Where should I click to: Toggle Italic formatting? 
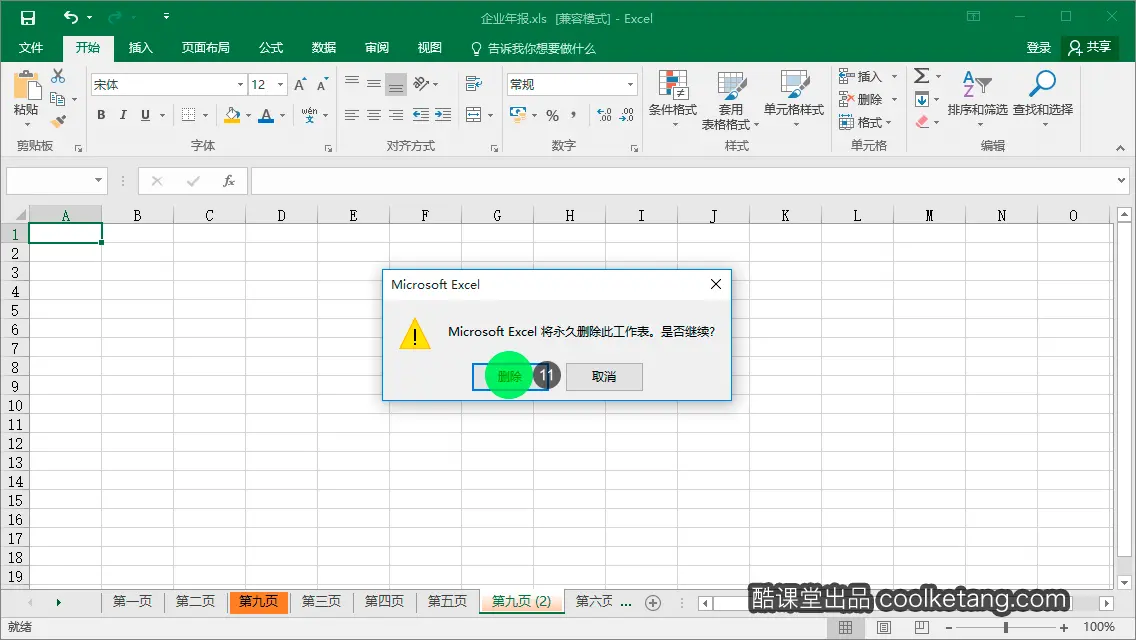pyautogui.click(x=123, y=115)
